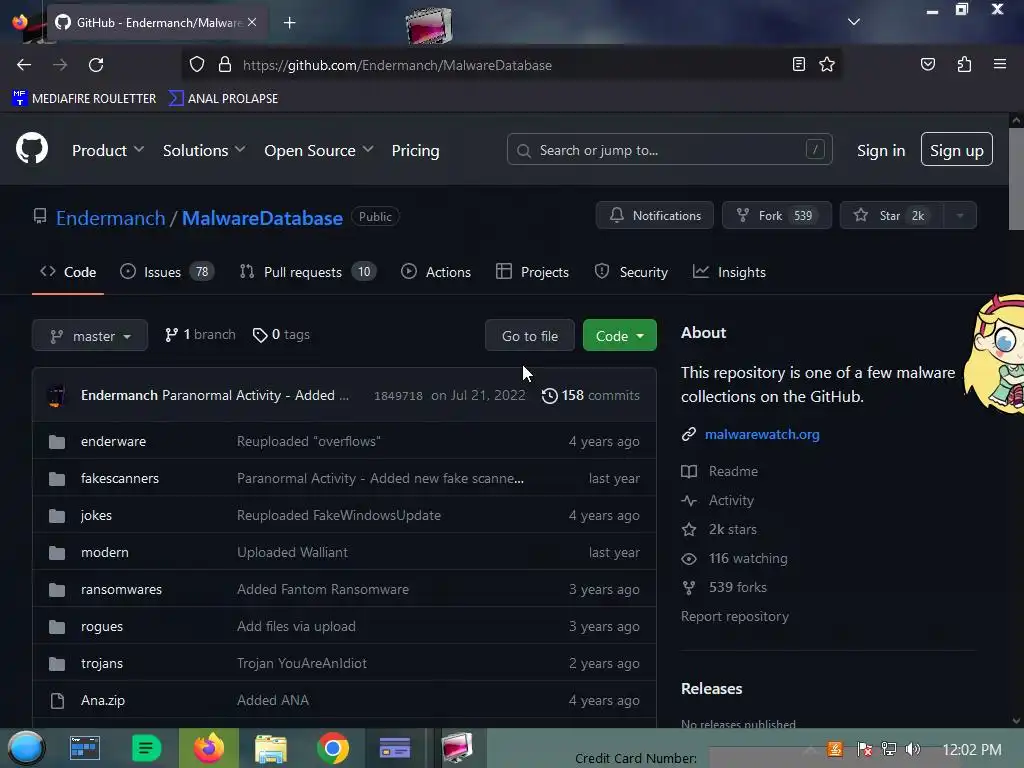Expand the Solutions menu
The height and width of the screenshot is (768, 1024).
pos(204,150)
